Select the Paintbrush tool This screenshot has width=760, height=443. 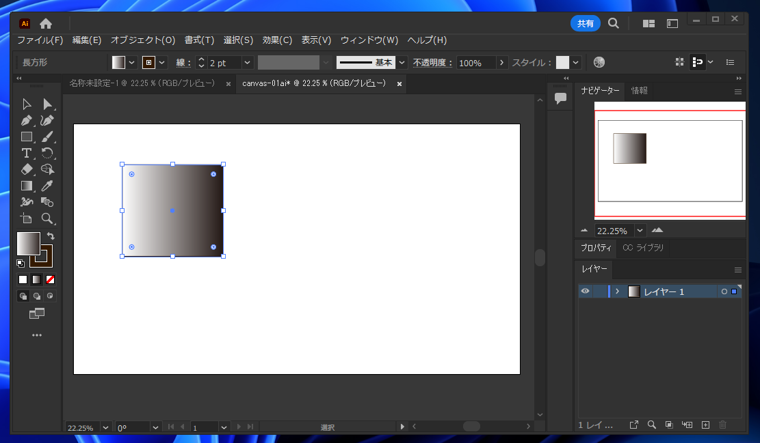coord(47,137)
